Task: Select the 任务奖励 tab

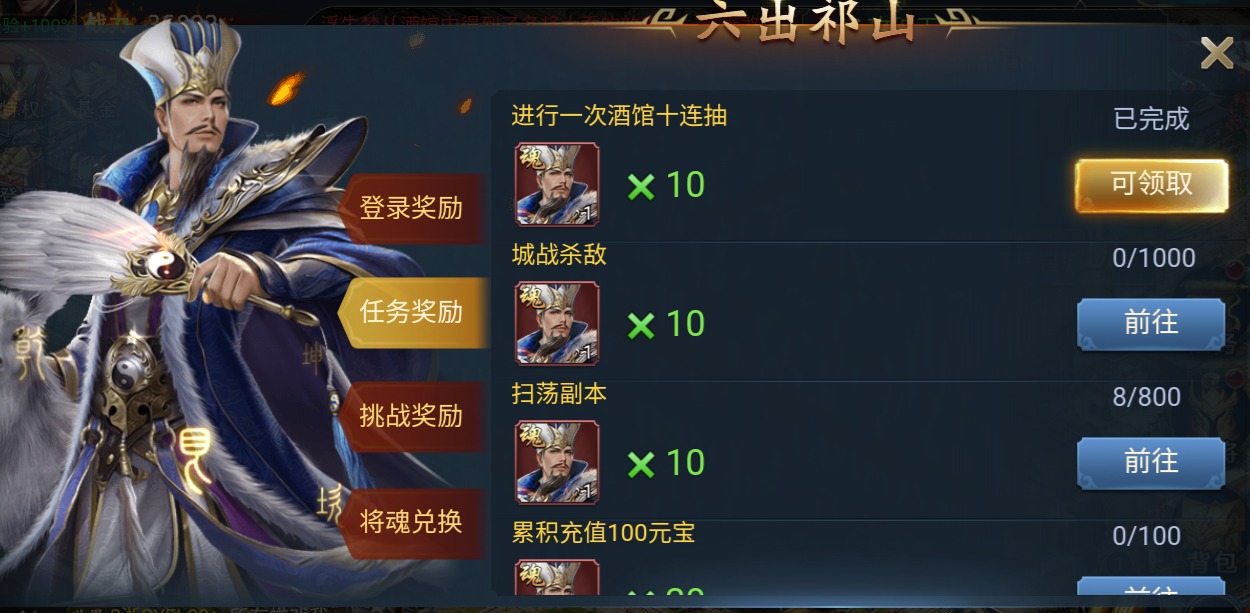Action: tap(412, 312)
